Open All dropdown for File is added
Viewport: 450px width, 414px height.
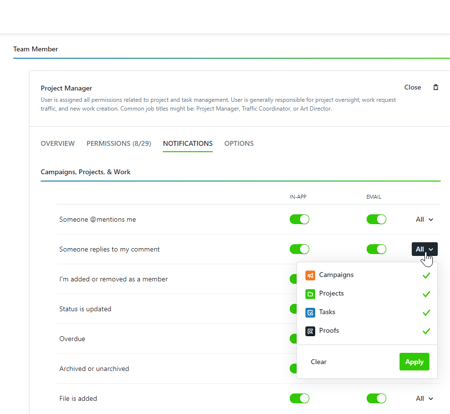tap(424, 398)
